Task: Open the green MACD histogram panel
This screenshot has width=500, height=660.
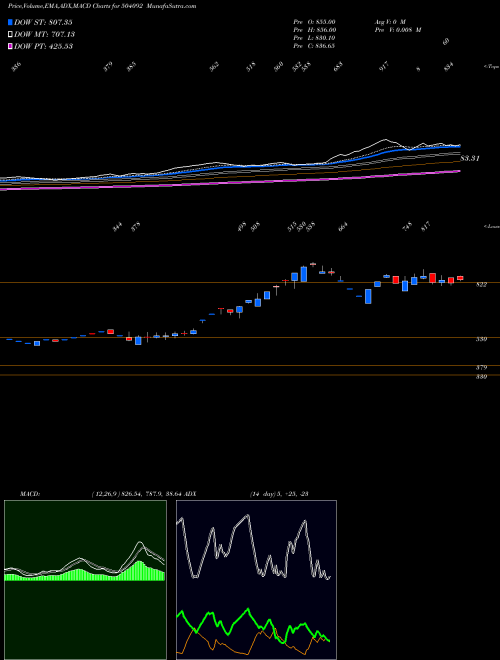Action: pos(85,580)
